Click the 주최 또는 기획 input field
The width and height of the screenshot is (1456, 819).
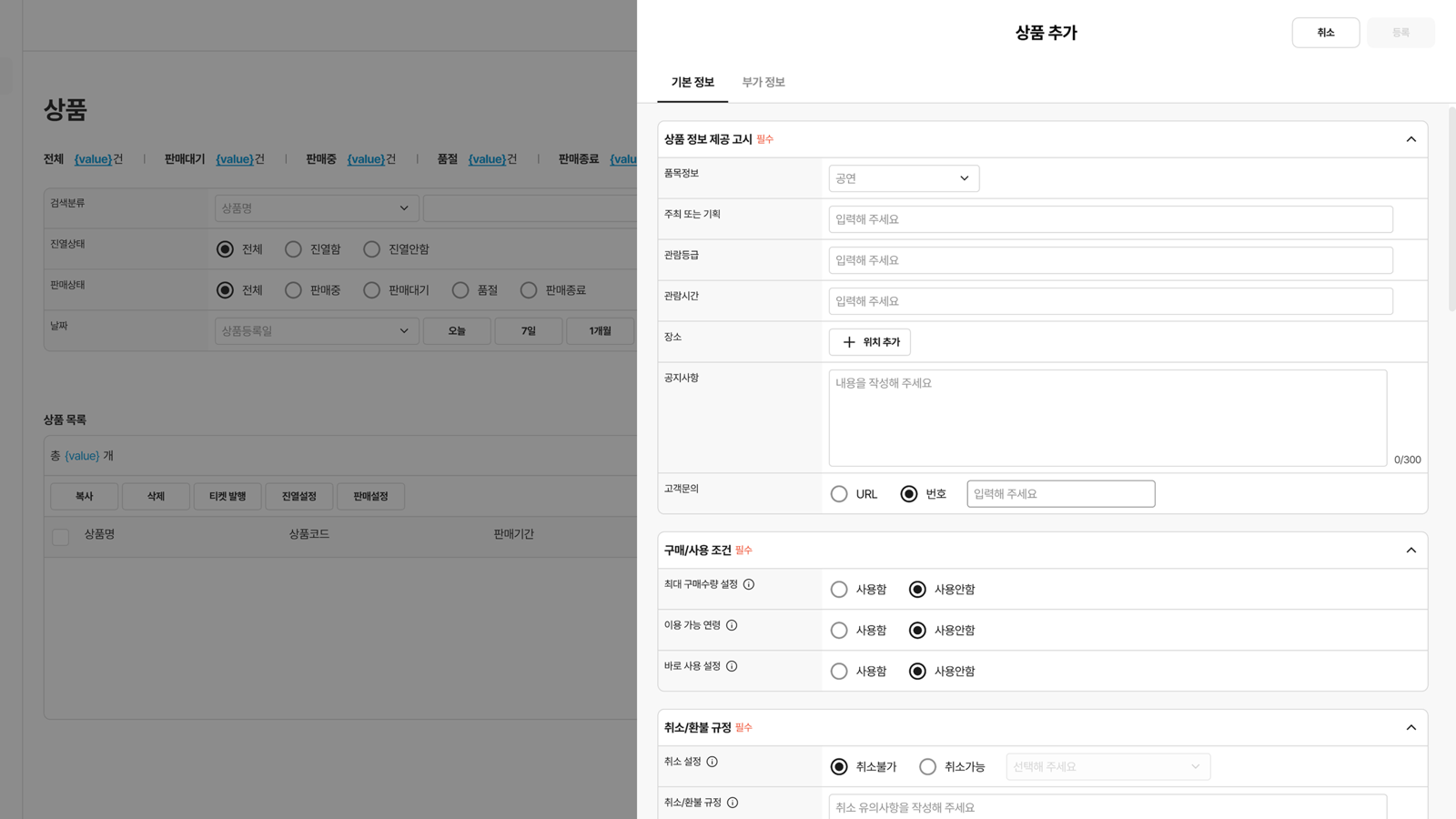(1110, 219)
